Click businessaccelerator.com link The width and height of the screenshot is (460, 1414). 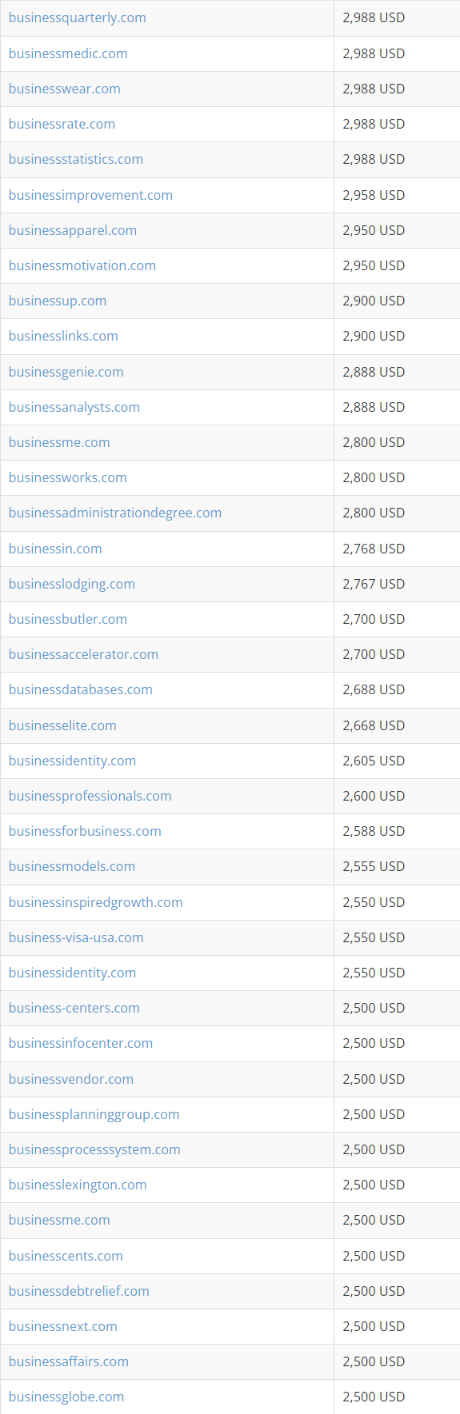coord(83,654)
